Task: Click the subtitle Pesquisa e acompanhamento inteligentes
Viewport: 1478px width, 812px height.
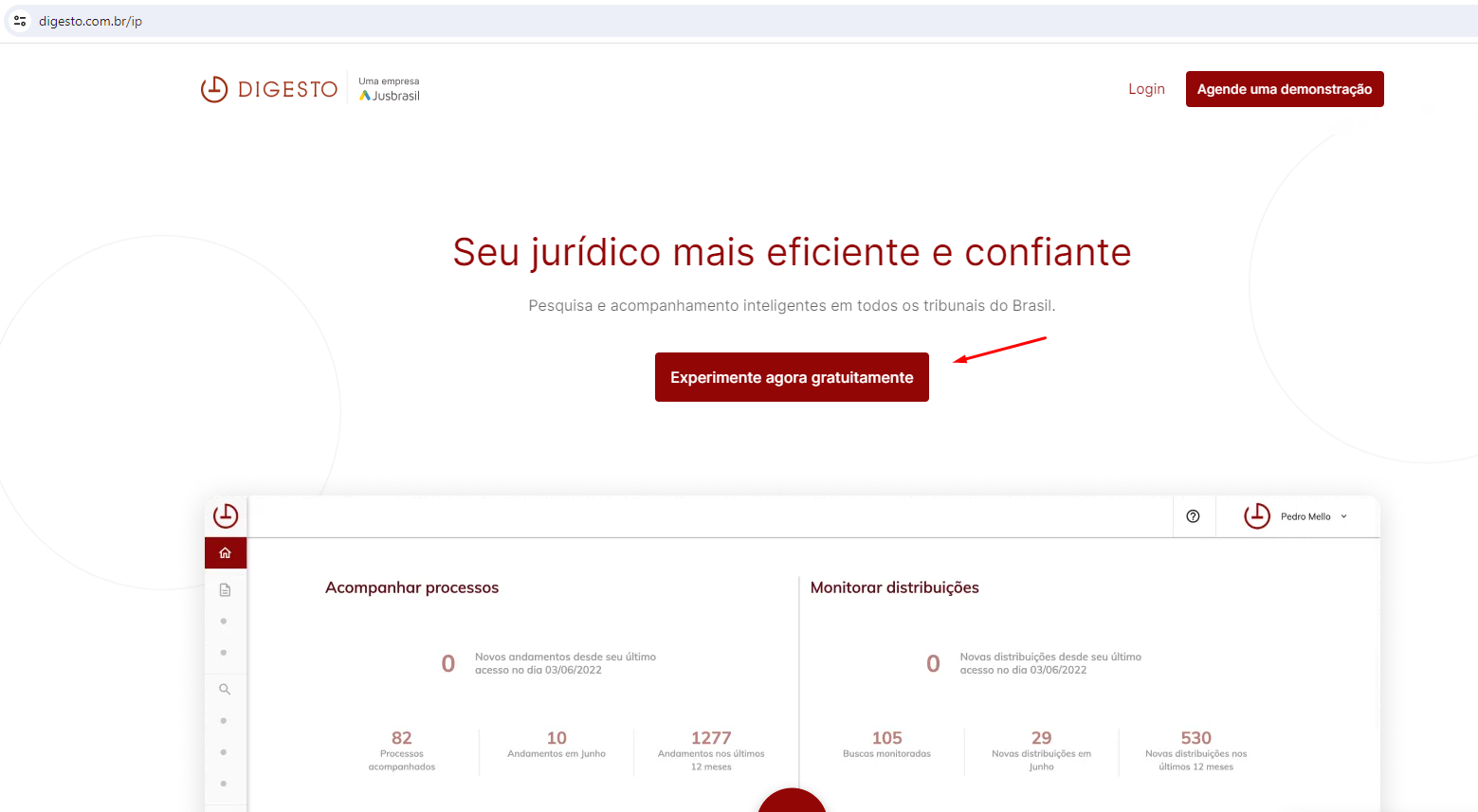Action: [x=792, y=305]
